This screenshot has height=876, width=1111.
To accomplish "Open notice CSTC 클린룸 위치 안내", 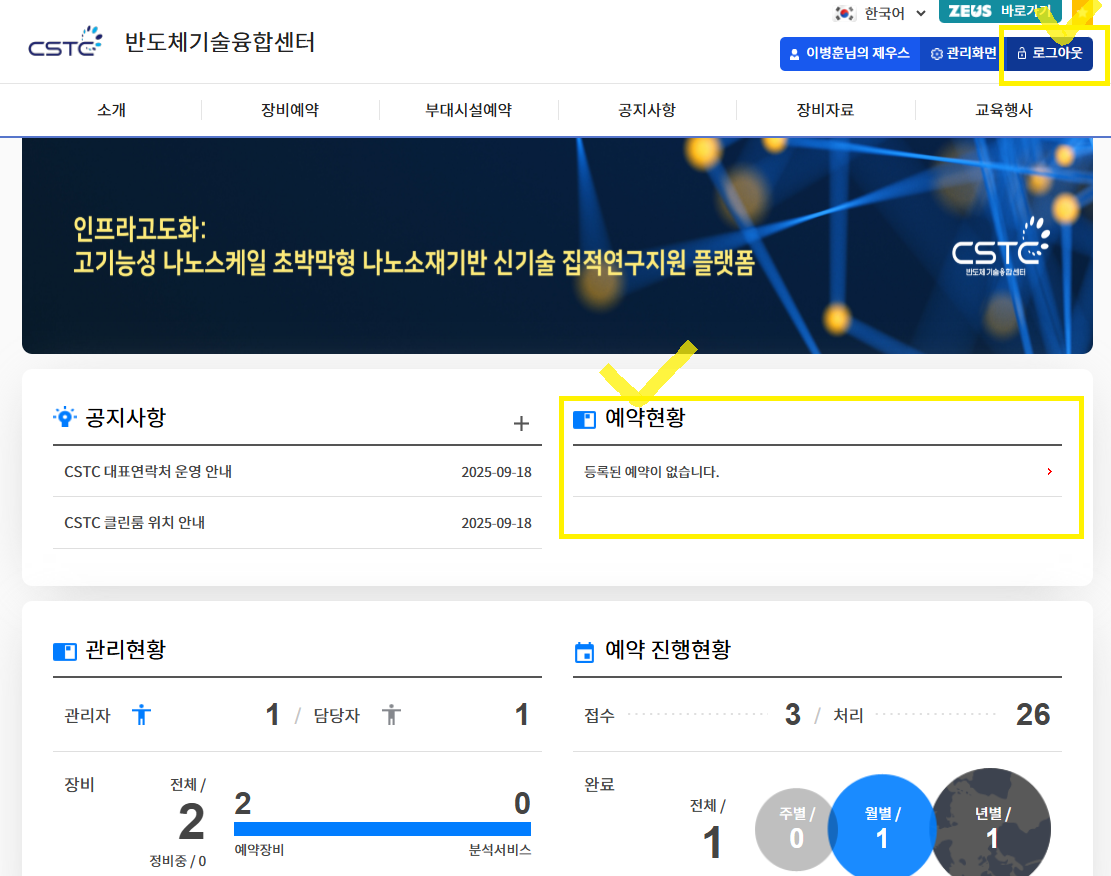I will (x=135, y=522).
